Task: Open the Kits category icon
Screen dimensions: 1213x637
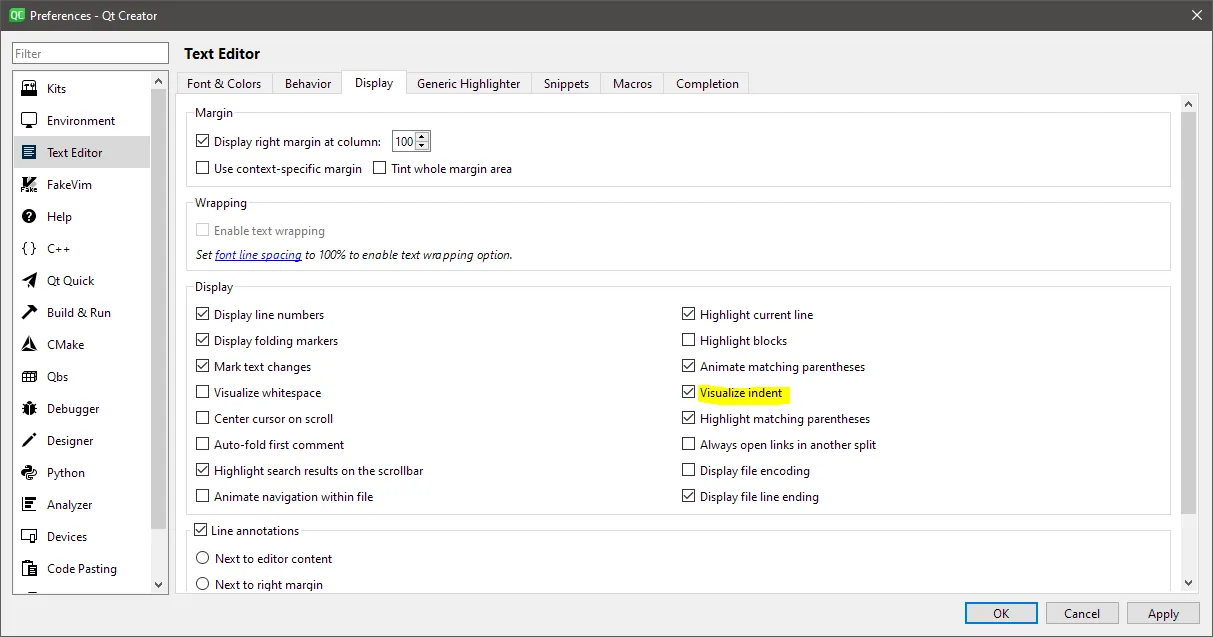Action: pyautogui.click(x=29, y=88)
